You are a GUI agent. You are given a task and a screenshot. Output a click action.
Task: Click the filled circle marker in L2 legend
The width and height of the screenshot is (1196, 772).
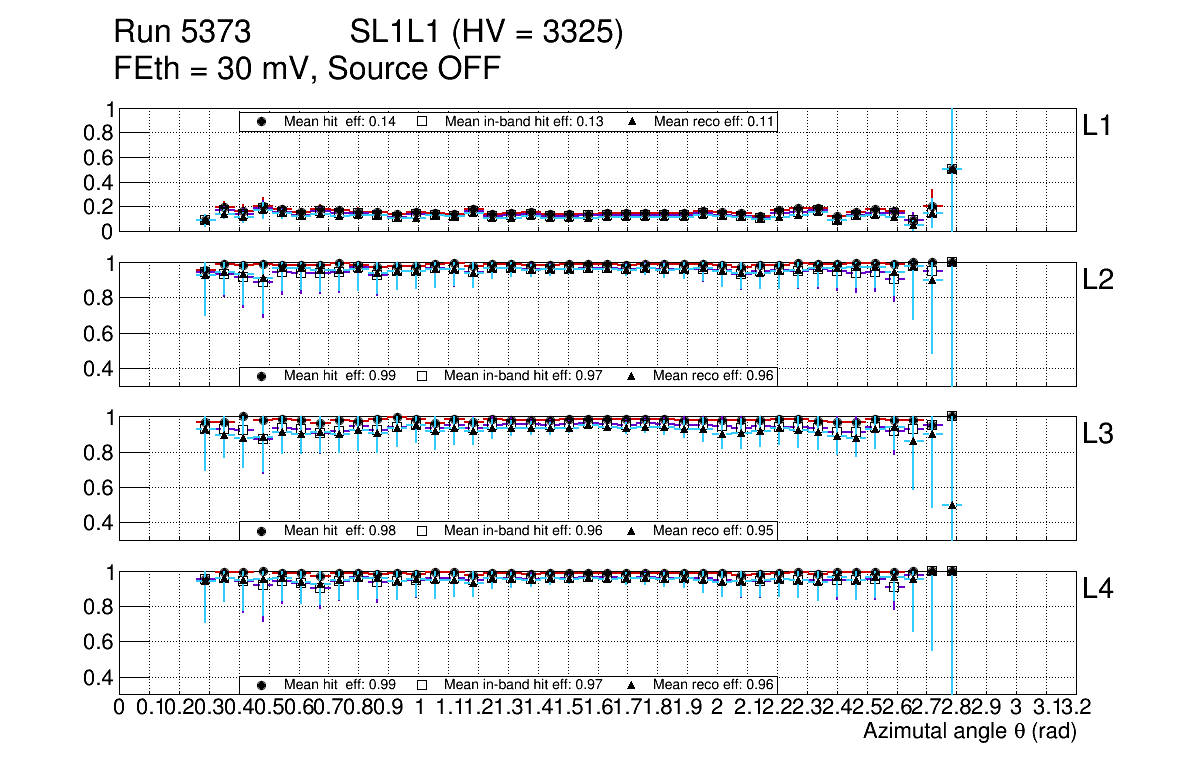tap(262, 376)
